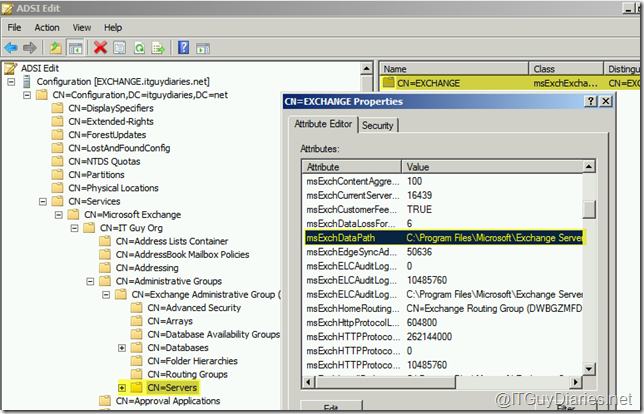The height and width of the screenshot is (414, 644).
Task: Open the View menu
Action: (82, 28)
